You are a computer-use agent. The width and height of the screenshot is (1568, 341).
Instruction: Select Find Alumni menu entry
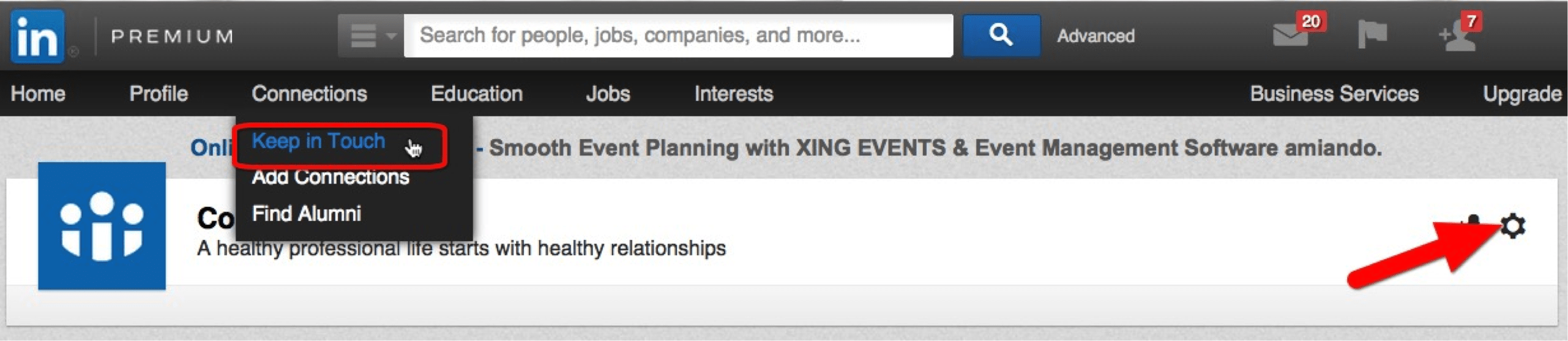click(x=307, y=214)
